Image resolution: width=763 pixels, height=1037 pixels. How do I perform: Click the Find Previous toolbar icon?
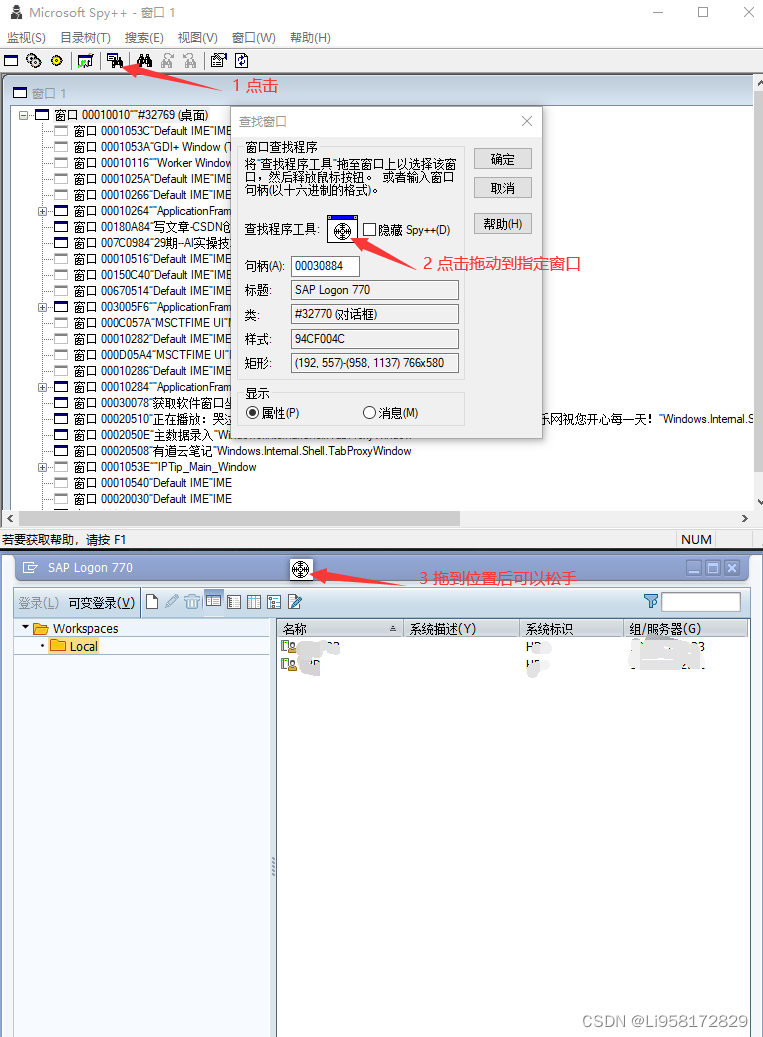pos(190,61)
